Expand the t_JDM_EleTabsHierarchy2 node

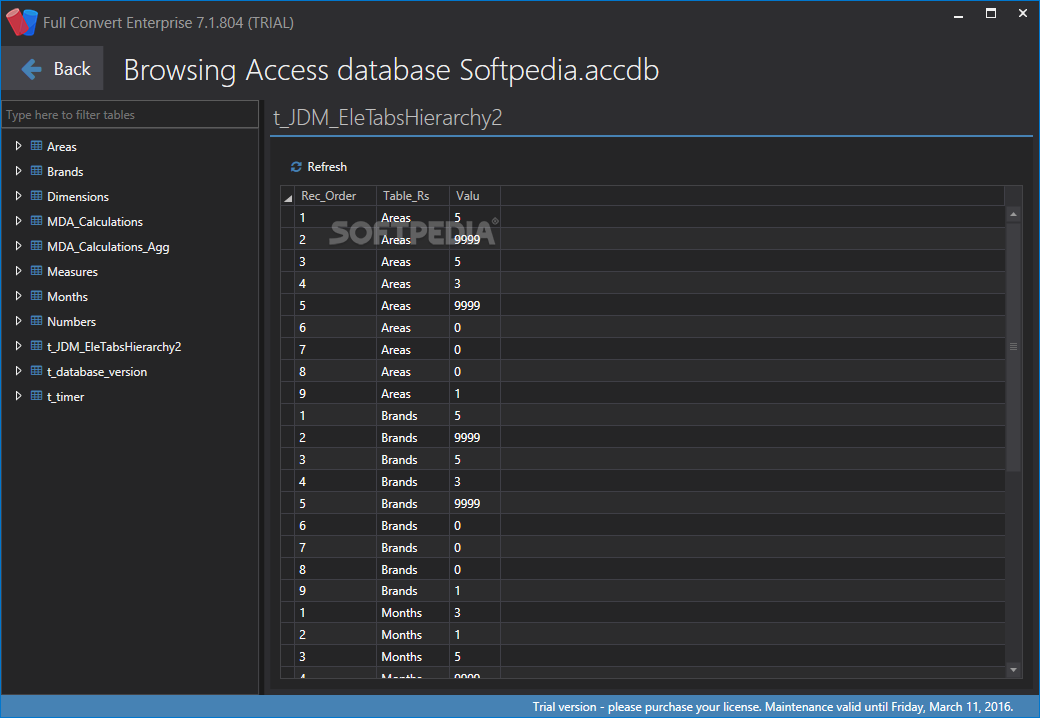pos(19,346)
